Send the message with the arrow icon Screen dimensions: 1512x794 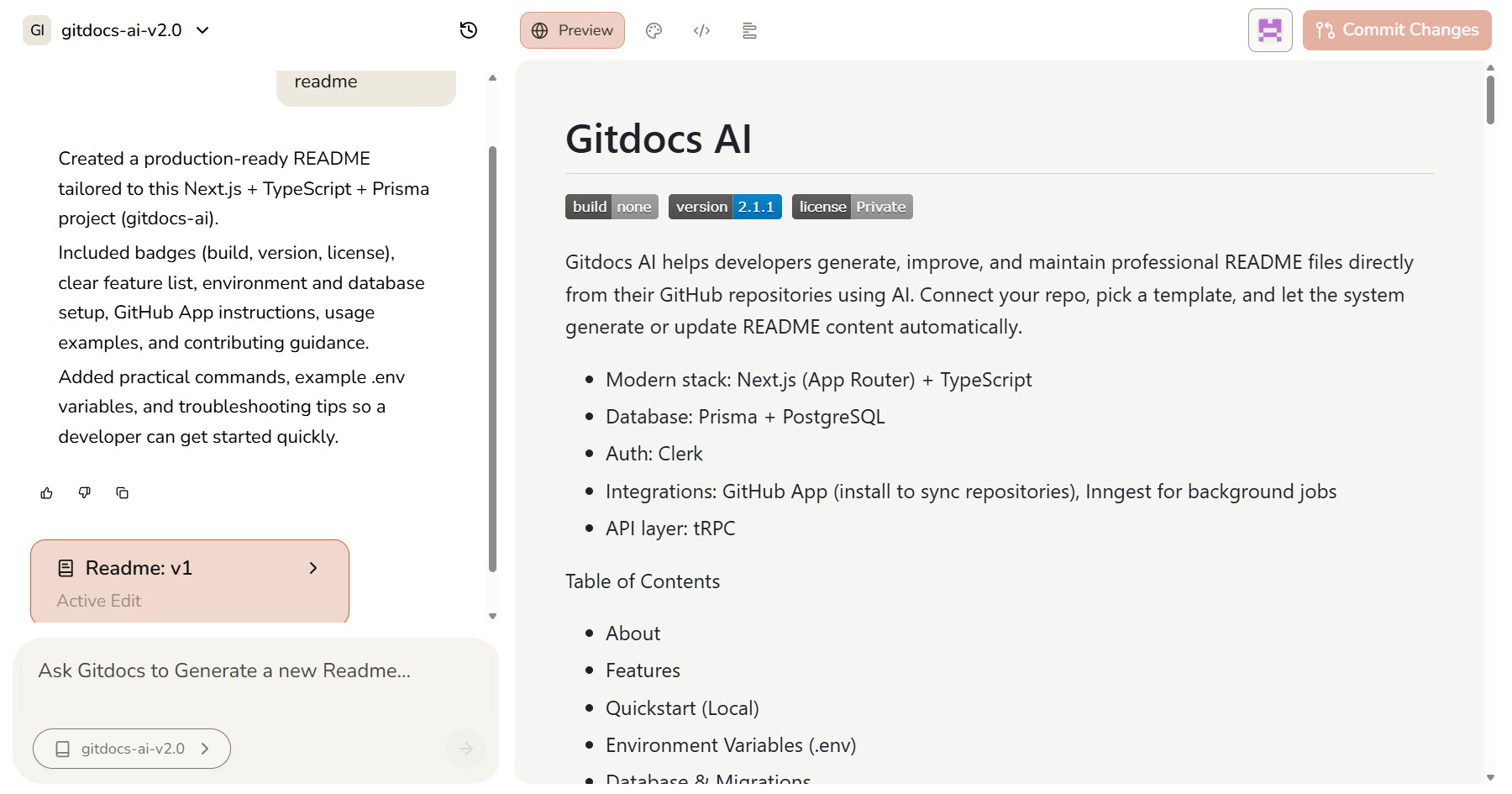[x=465, y=749]
